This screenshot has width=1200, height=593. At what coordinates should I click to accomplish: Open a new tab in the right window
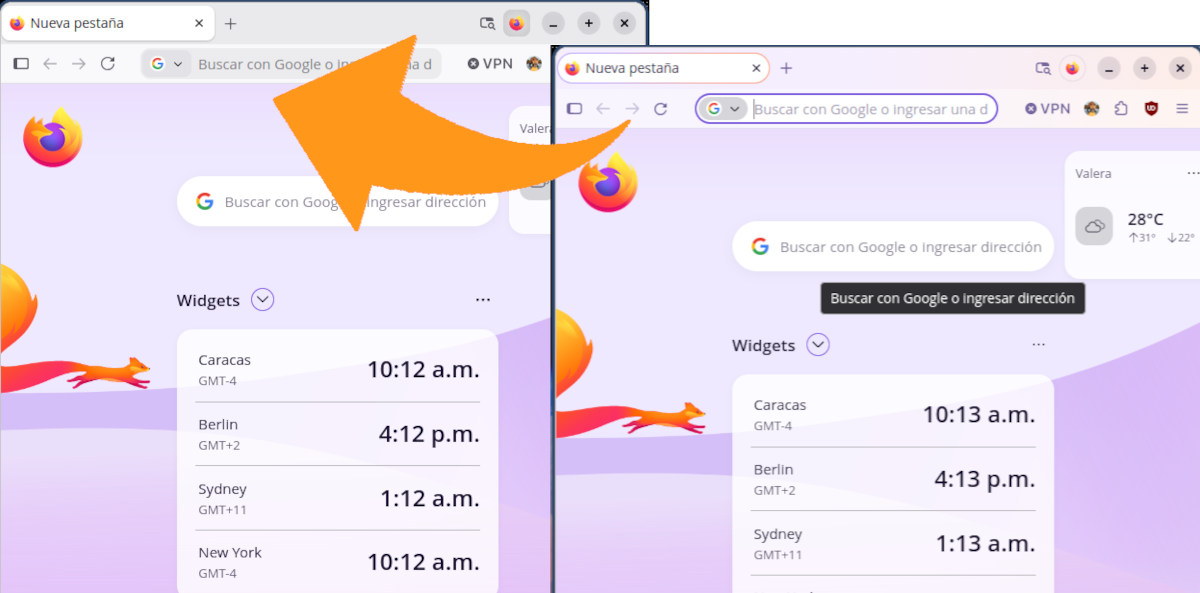pos(786,68)
